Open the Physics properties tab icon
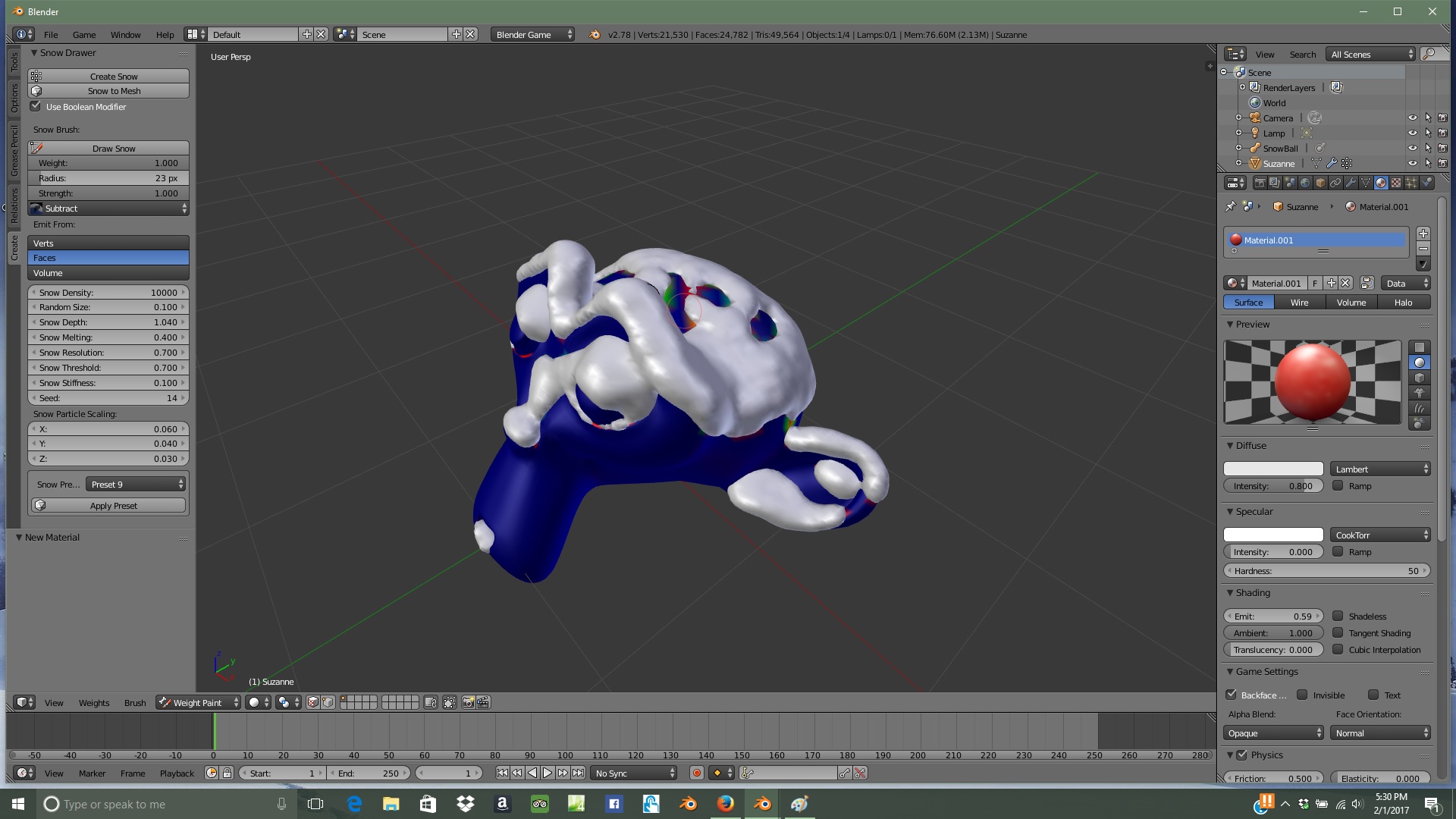 point(1426,183)
